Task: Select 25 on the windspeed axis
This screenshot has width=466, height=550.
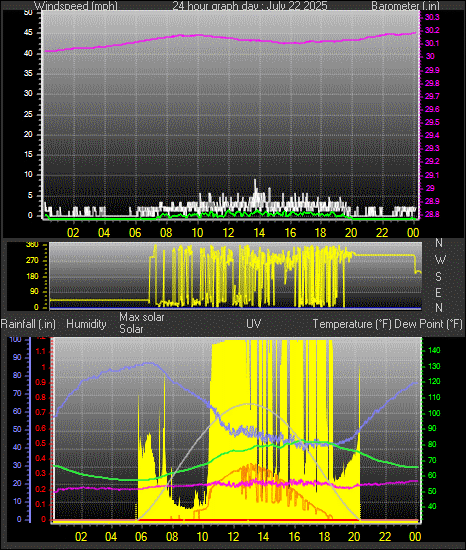Action: coord(28,114)
